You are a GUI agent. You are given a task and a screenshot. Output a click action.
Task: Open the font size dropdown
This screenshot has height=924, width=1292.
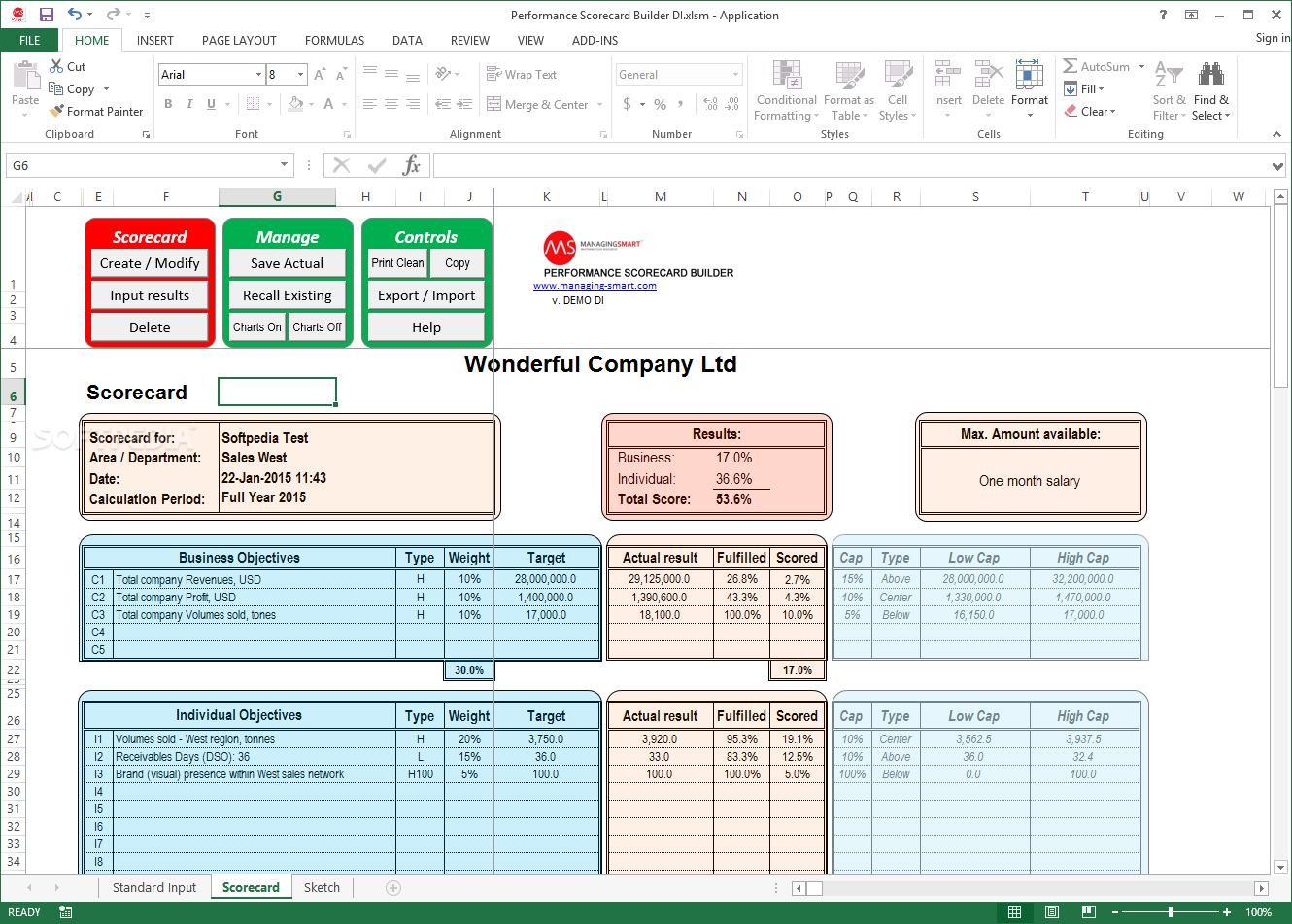pos(301,75)
